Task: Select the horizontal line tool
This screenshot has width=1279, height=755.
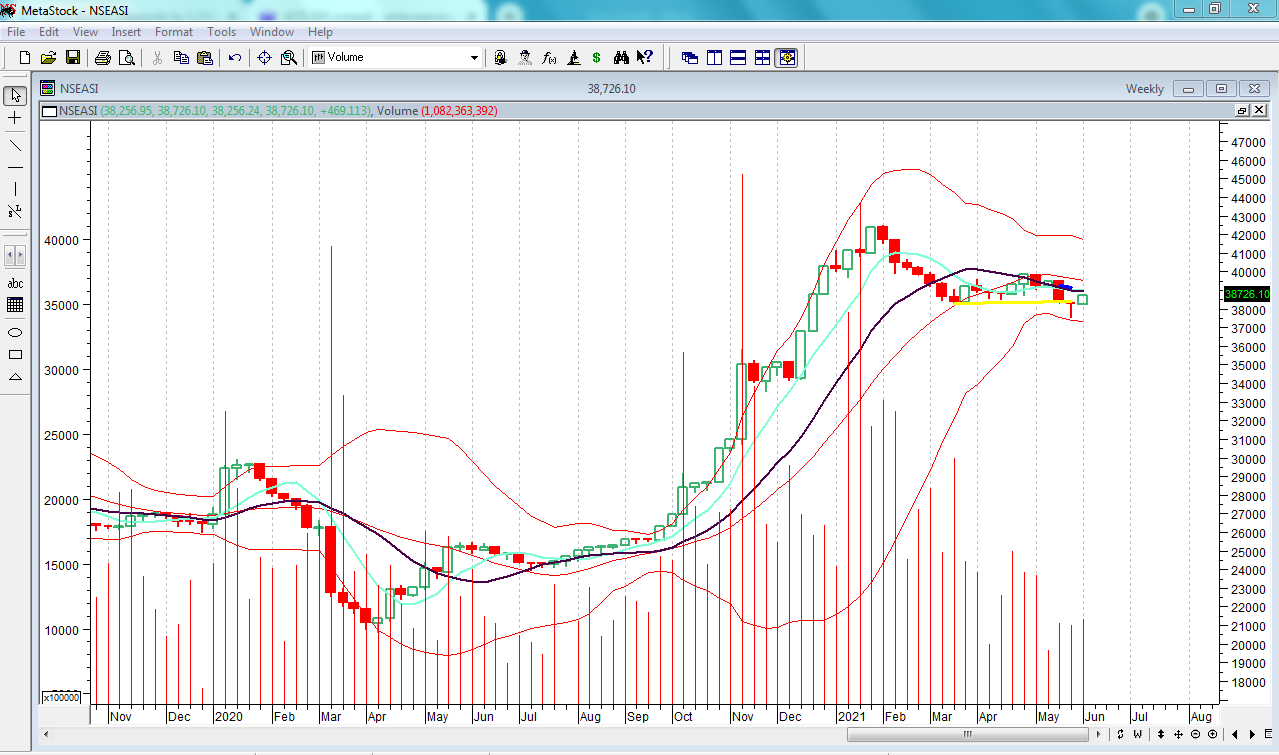Action: (15, 167)
